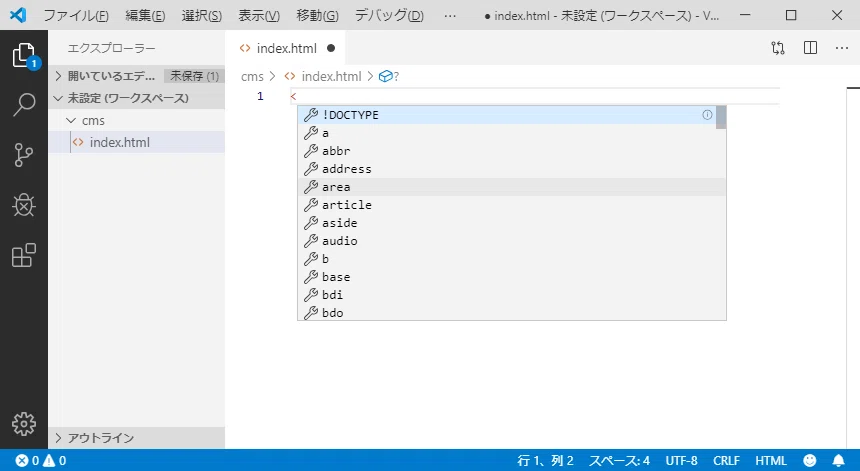Screen dimensions: 860x471
Task: Open the 表示(V) menu
Action: click(x=259, y=15)
